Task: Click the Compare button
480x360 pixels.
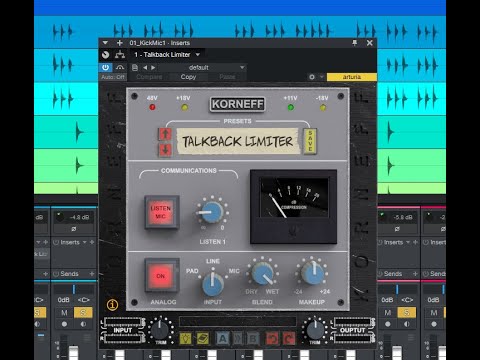Action: (x=149, y=77)
